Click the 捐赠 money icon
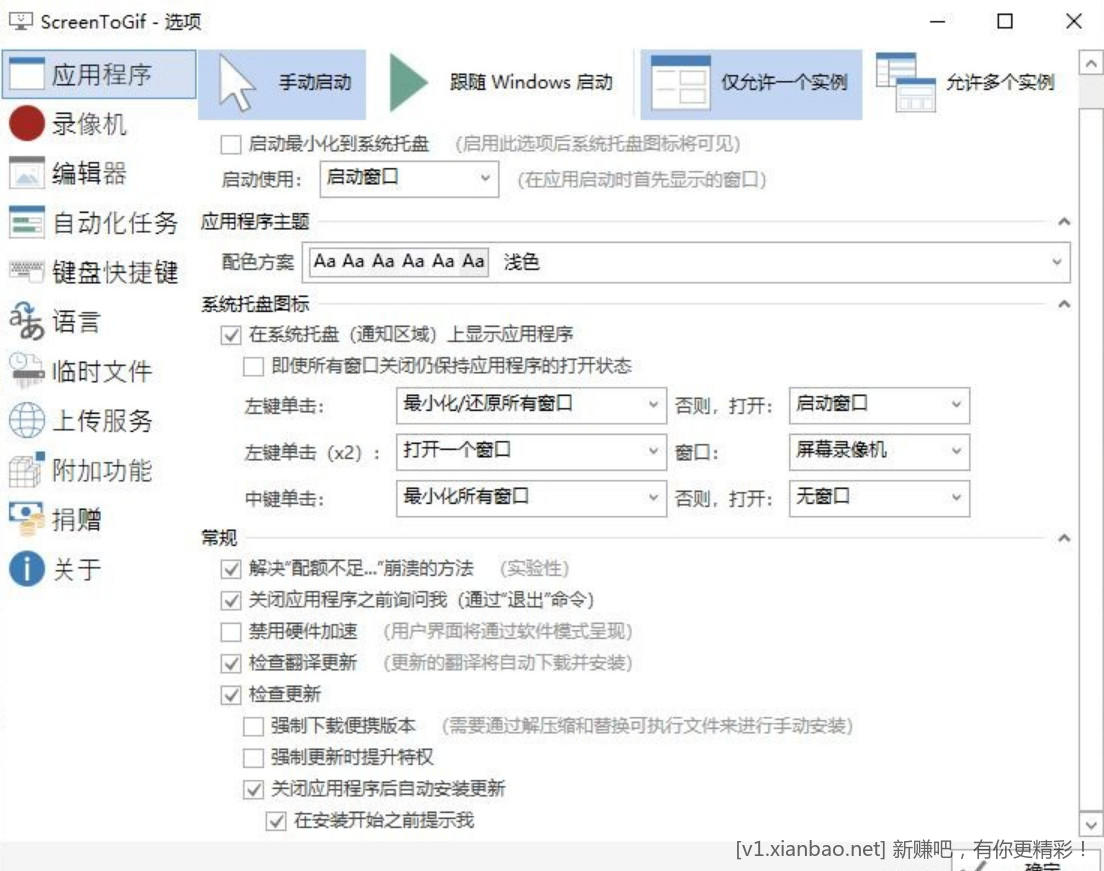Image resolution: width=1104 pixels, height=871 pixels. click(x=27, y=519)
